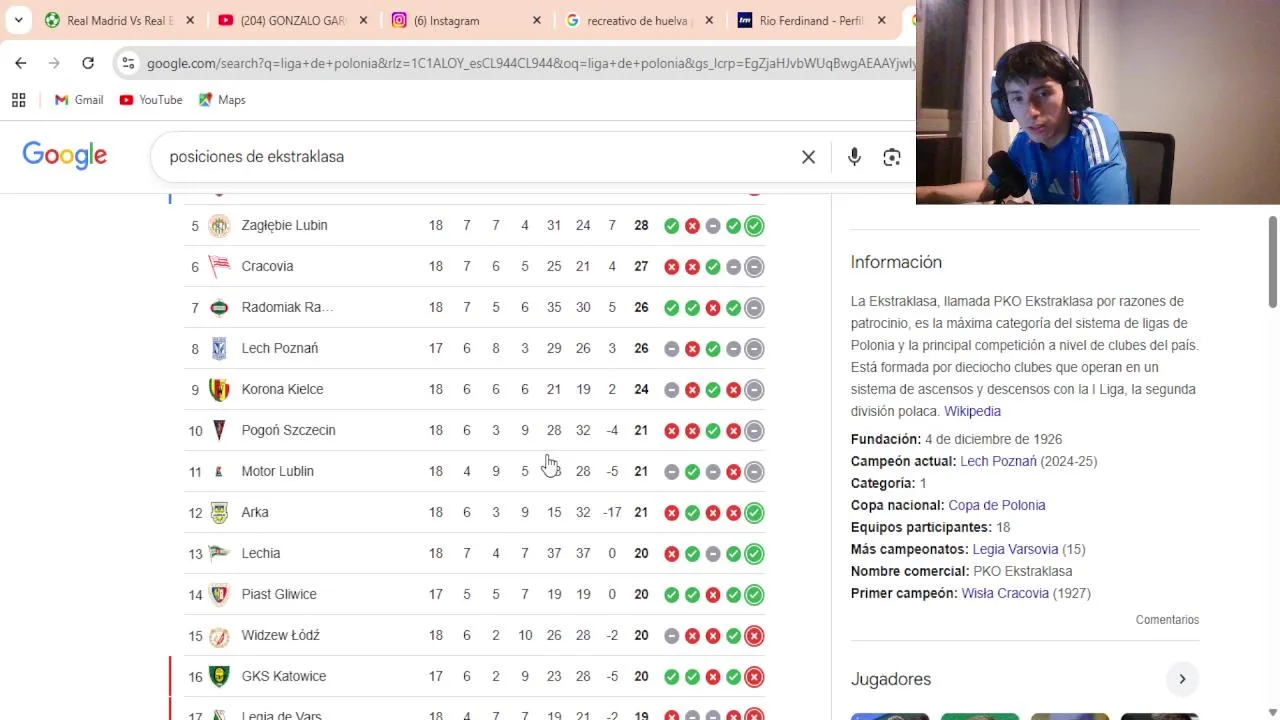Screen dimensions: 1280x720
Task: Click the Widzew Łódź club crest
Action: 219,635
